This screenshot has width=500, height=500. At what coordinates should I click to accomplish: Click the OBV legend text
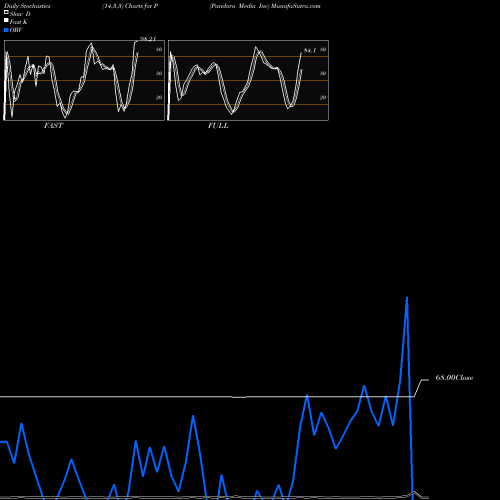pos(16,30)
